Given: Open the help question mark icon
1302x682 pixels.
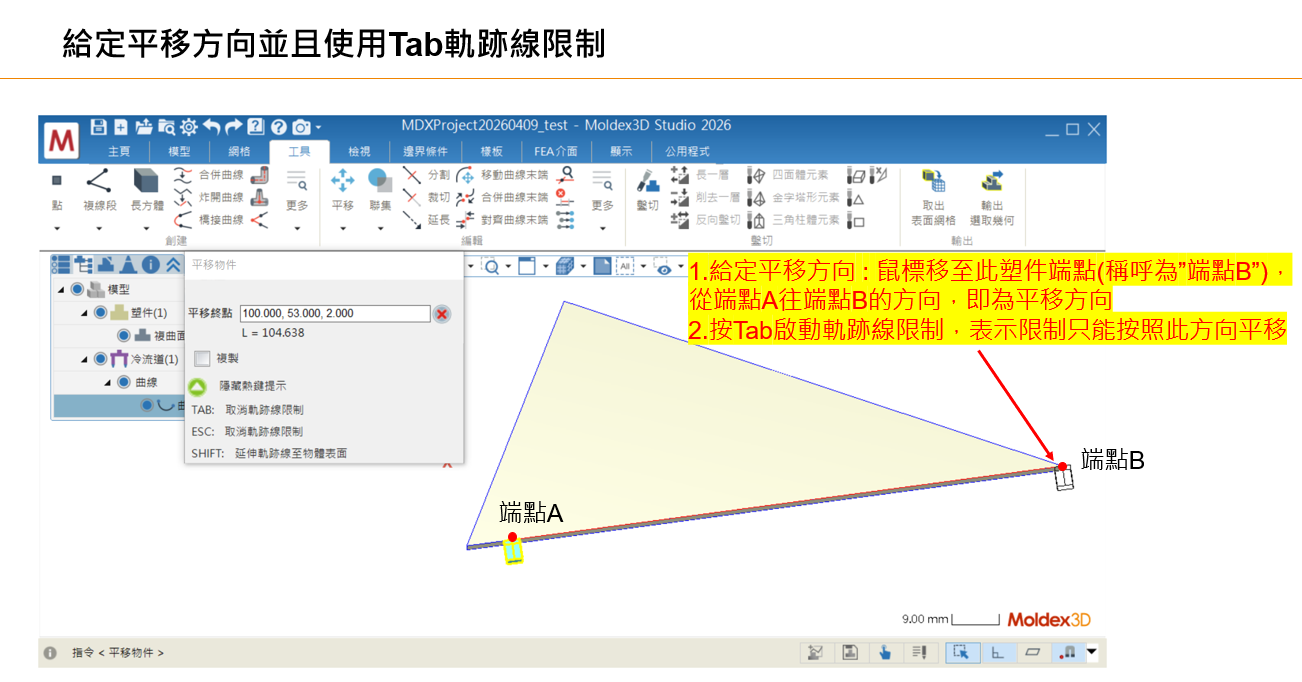Looking at the screenshot, I should click(x=278, y=127).
